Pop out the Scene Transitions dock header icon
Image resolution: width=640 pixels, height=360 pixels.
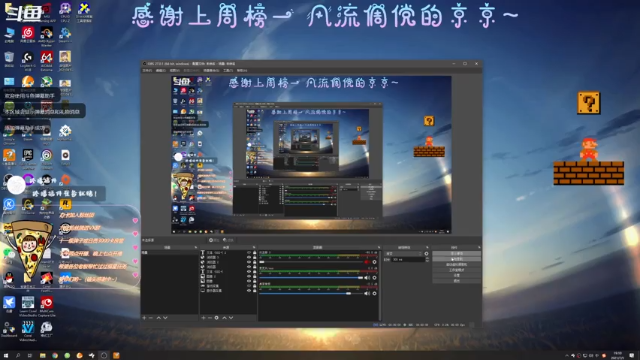427,247
